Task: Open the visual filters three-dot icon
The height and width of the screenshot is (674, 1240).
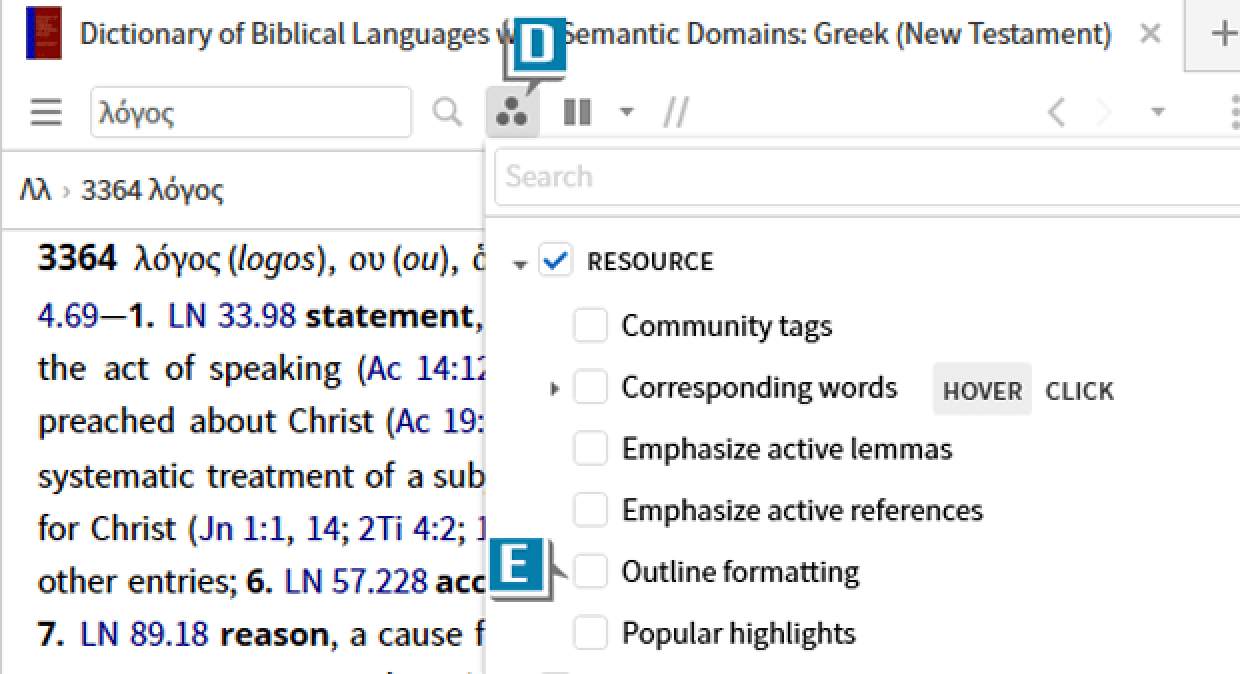Action: [x=512, y=113]
